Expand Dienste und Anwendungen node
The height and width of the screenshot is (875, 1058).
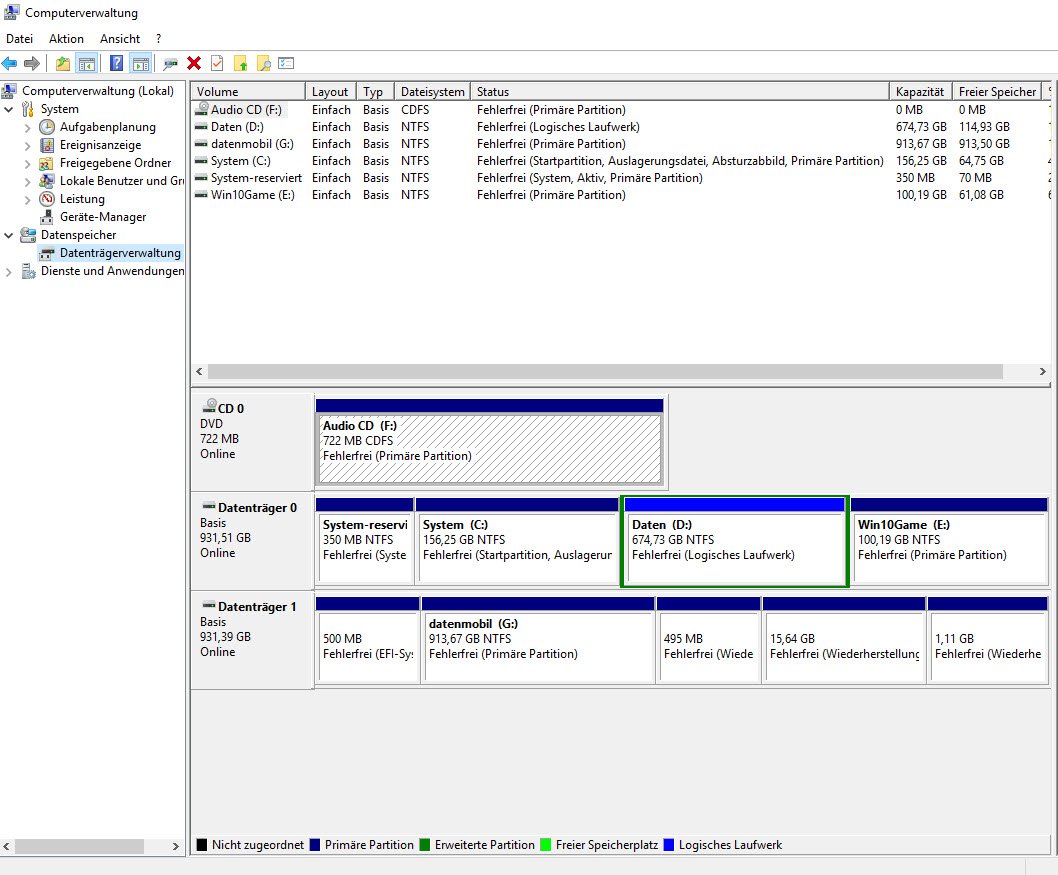pos(9,271)
